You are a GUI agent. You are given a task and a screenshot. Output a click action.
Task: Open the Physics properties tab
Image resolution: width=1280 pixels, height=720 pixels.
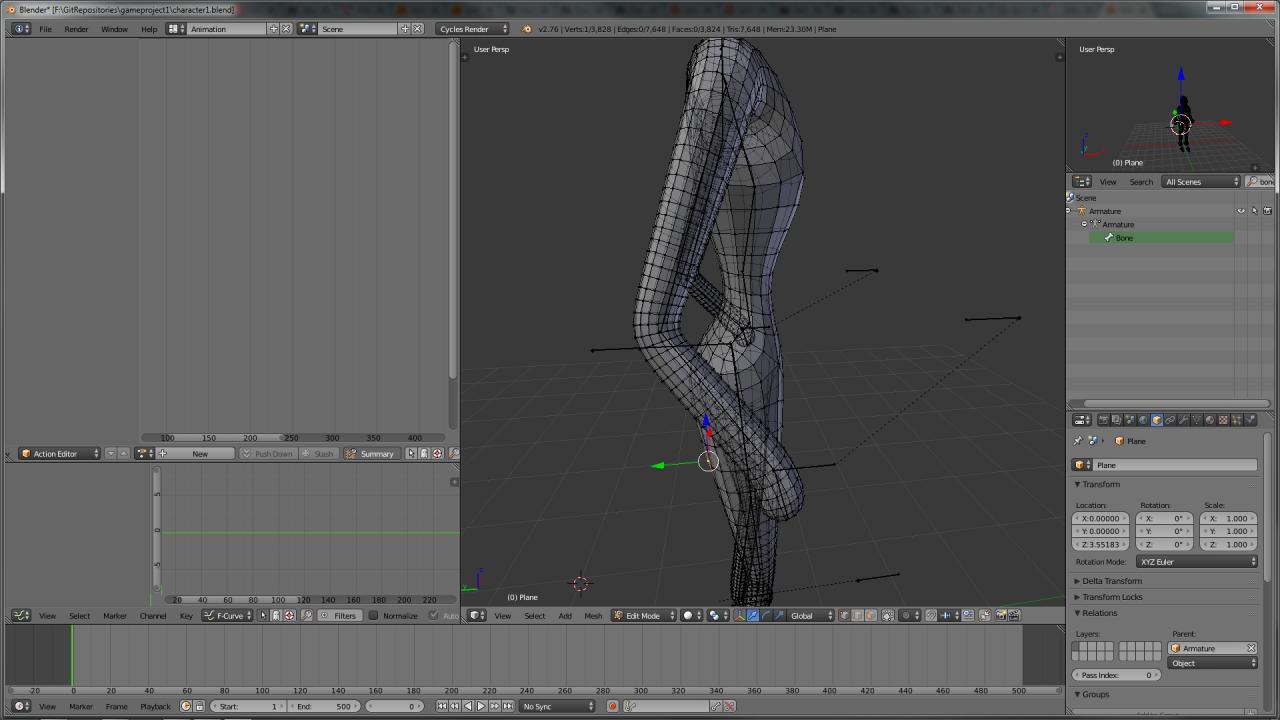(1250, 420)
